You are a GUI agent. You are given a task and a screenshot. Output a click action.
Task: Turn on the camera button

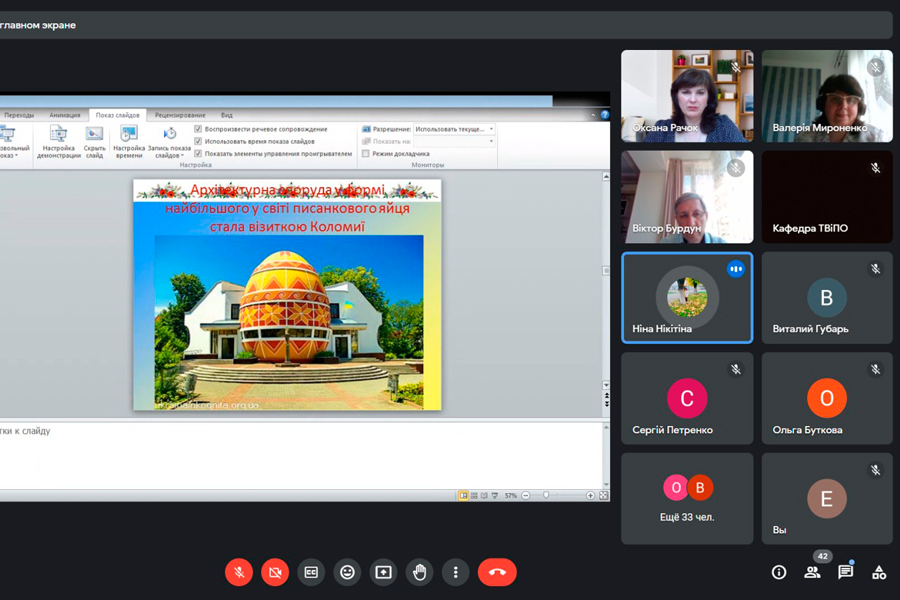click(x=275, y=572)
